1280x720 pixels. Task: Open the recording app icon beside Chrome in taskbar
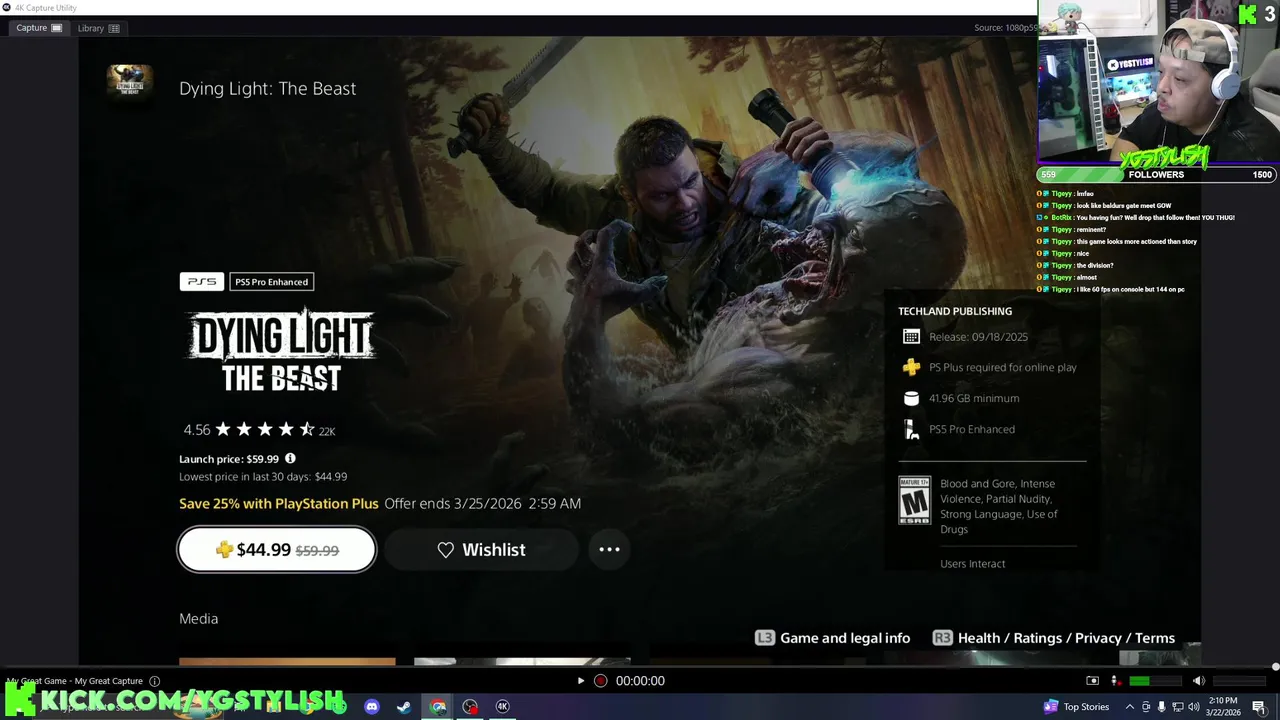470,706
